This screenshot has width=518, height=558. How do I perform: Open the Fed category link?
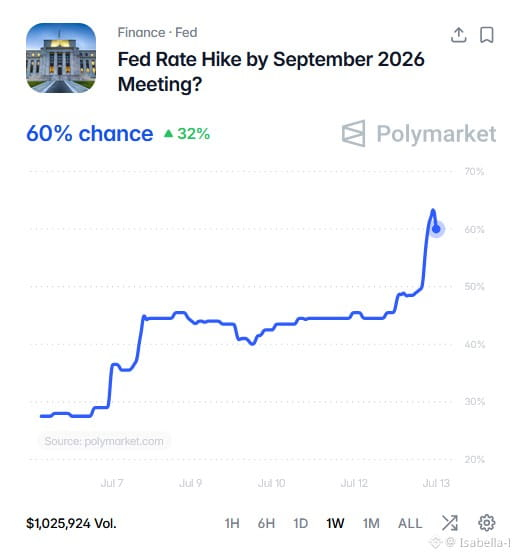(x=186, y=33)
